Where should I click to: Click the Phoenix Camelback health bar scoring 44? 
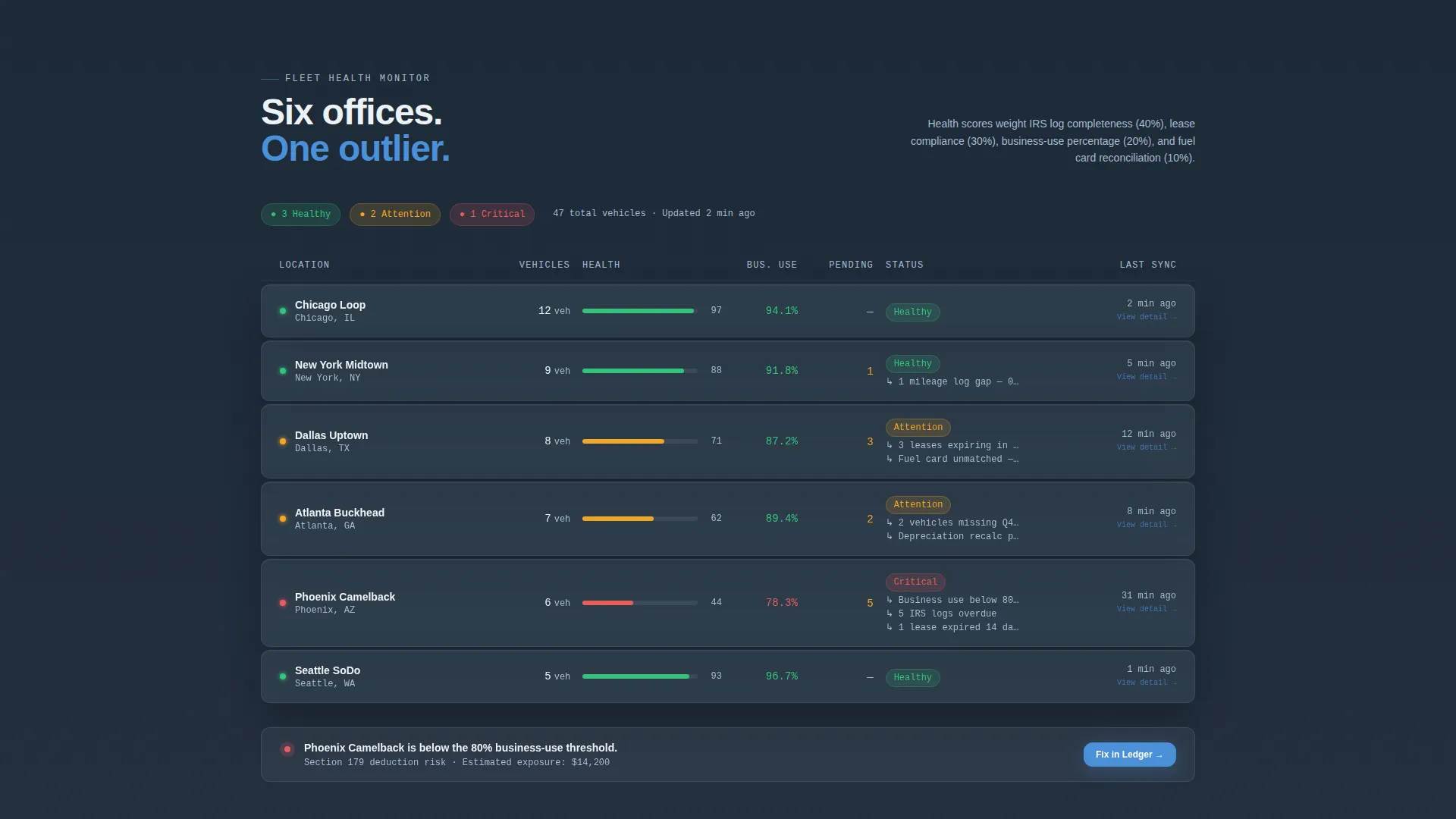(640, 603)
